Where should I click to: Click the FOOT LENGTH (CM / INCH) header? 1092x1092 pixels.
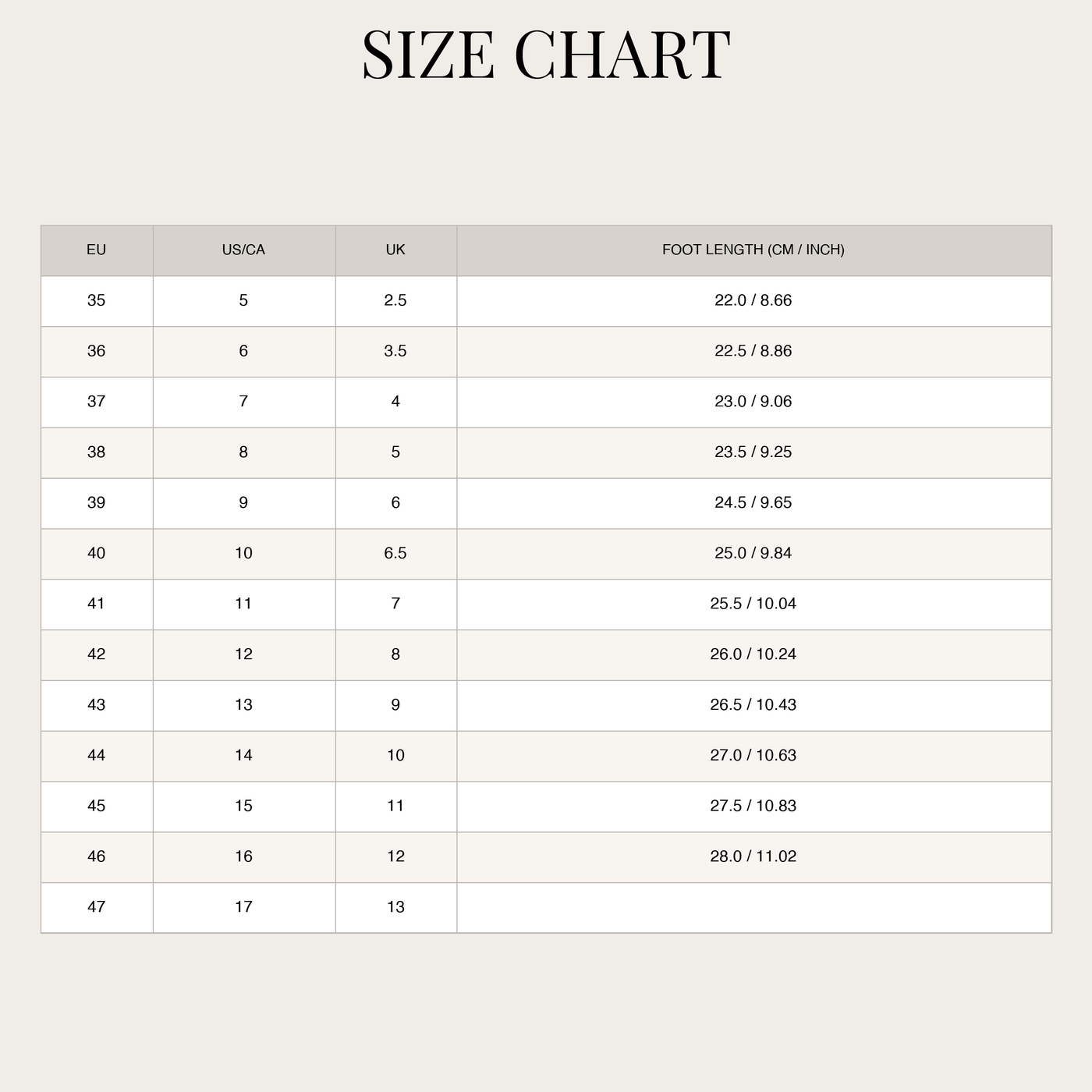coord(753,250)
